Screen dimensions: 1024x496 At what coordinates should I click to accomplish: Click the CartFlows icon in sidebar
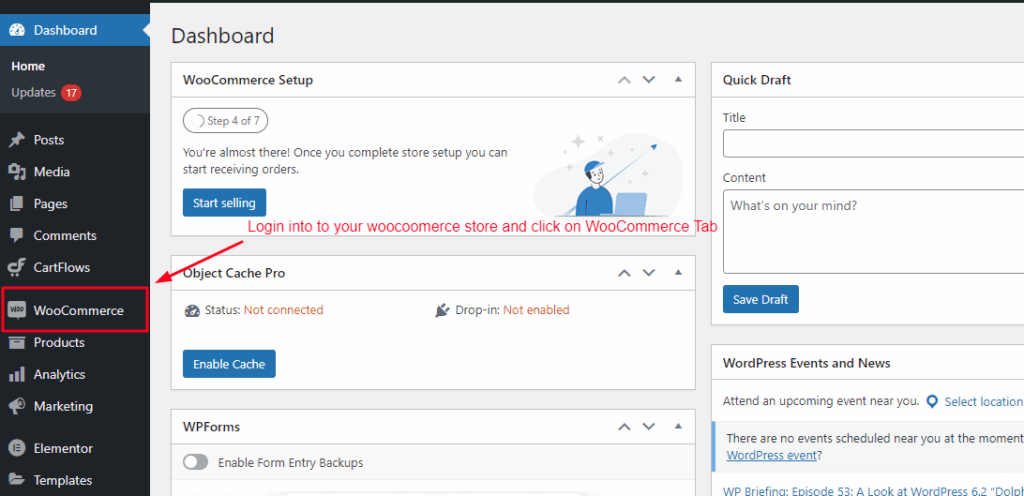(16, 268)
